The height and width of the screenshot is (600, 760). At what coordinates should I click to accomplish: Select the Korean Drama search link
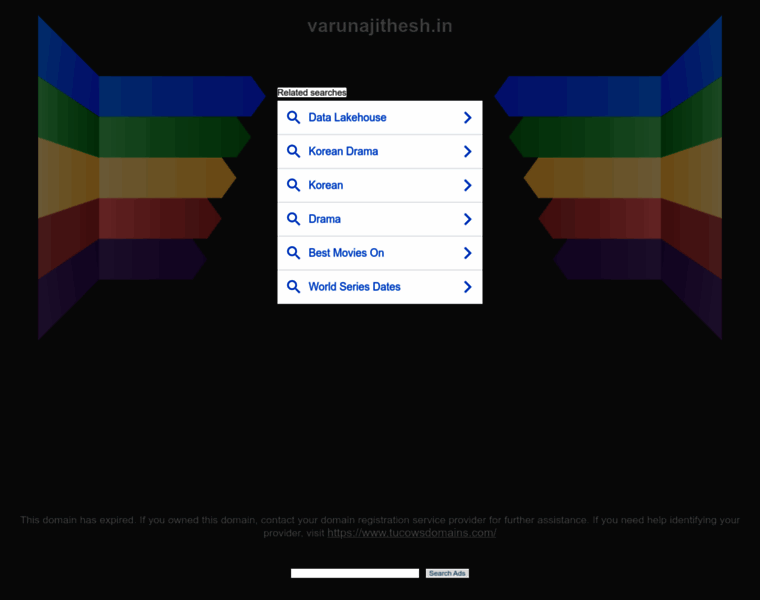[x=380, y=152]
